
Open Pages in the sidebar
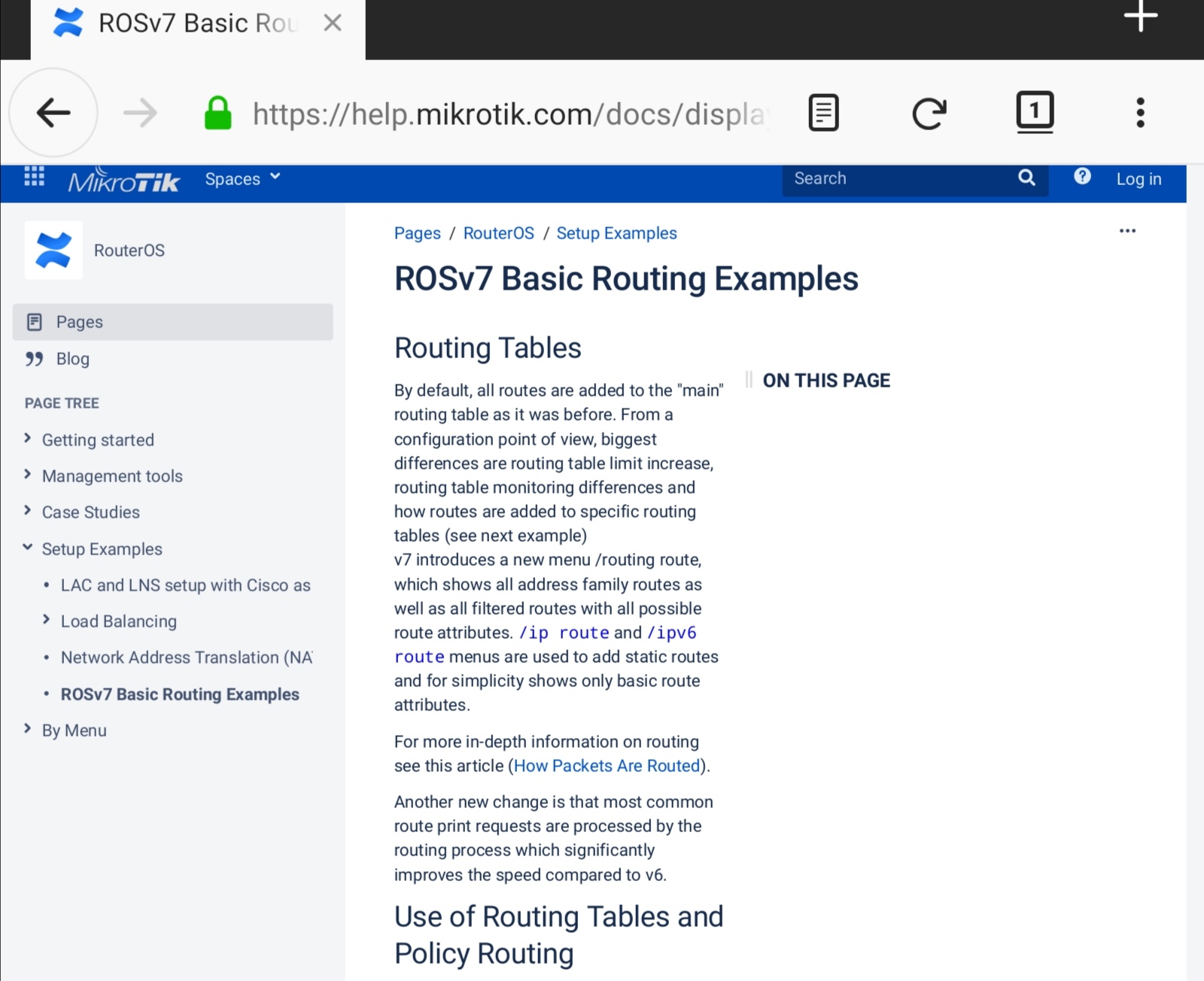(173, 322)
